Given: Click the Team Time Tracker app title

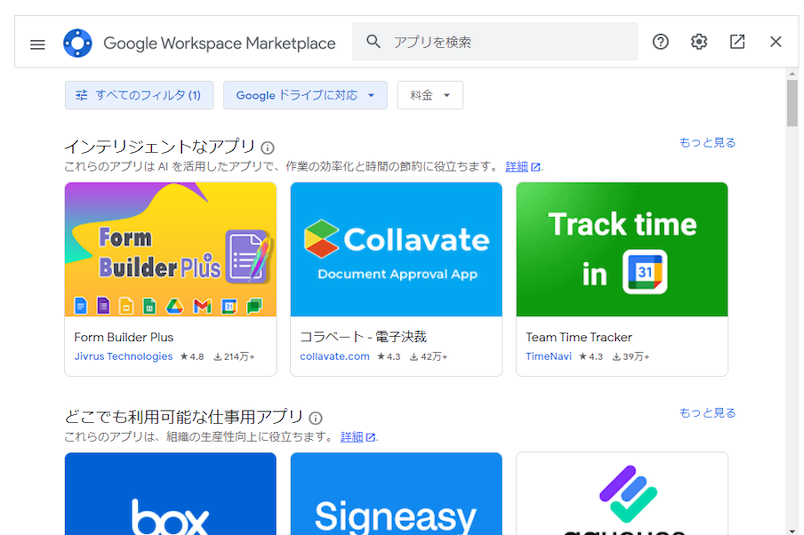Looking at the screenshot, I should 578,337.
